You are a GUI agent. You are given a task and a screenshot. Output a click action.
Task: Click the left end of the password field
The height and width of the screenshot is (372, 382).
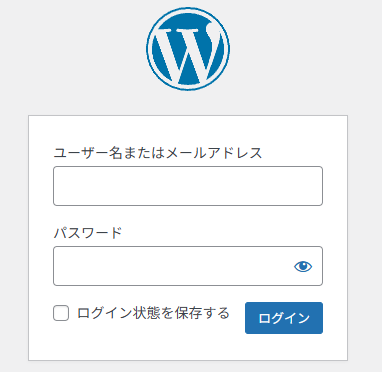click(63, 266)
